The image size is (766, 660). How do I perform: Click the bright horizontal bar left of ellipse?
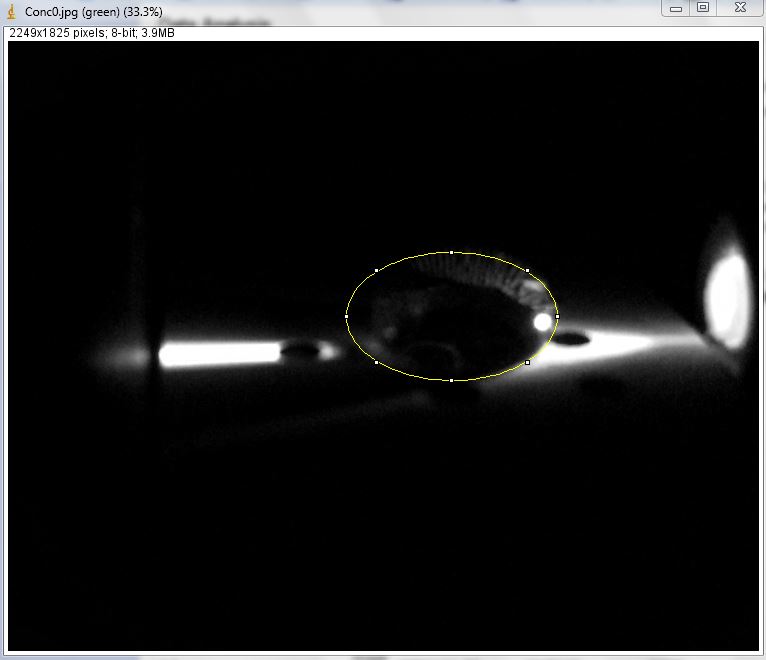[x=220, y=353]
